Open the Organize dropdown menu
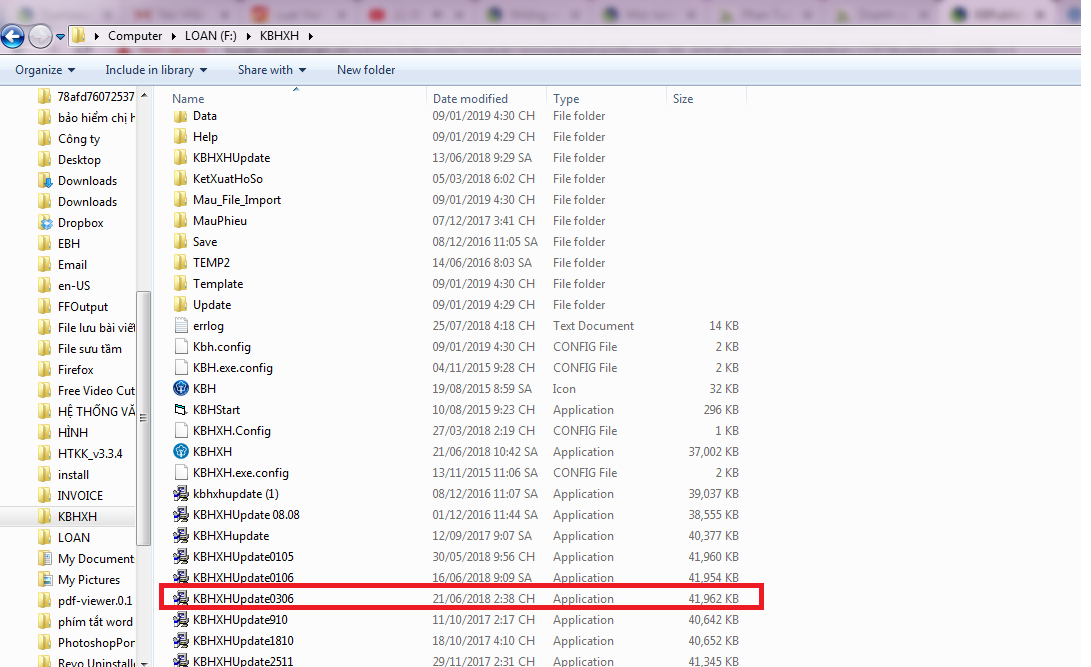 tap(45, 70)
